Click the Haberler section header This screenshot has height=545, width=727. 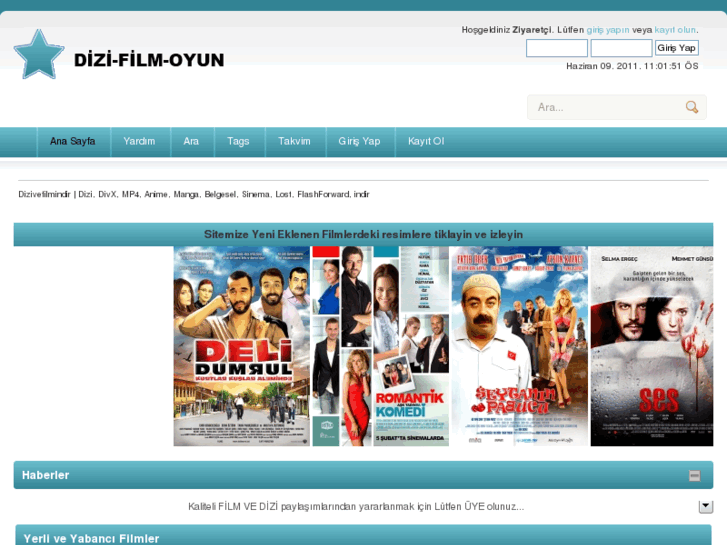(x=364, y=475)
